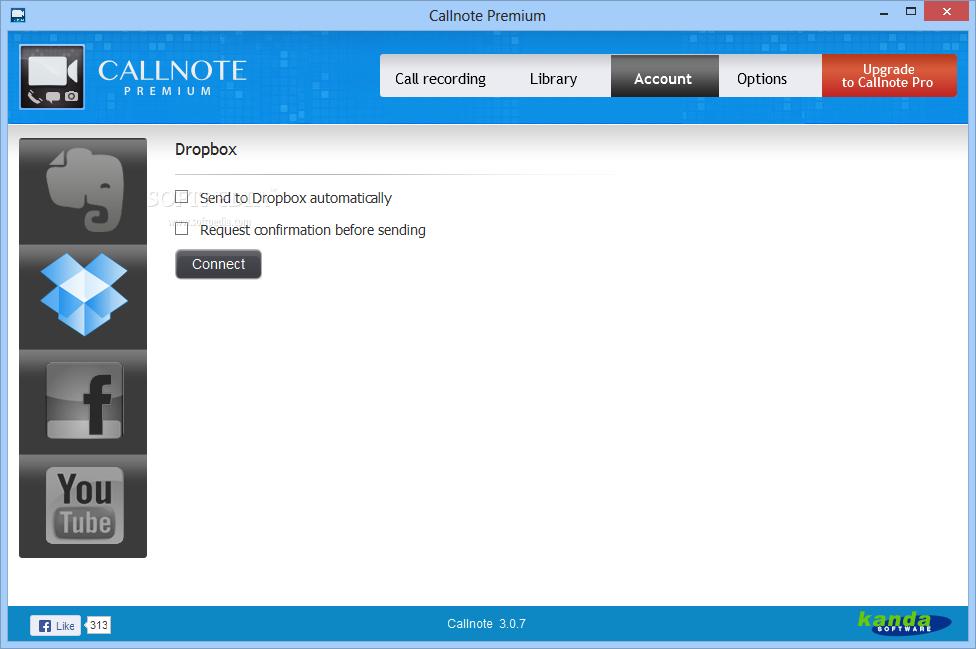This screenshot has height=649, width=976.
Task: Select the Account tab
Action: pyautogui.click(x=663, y=78)
